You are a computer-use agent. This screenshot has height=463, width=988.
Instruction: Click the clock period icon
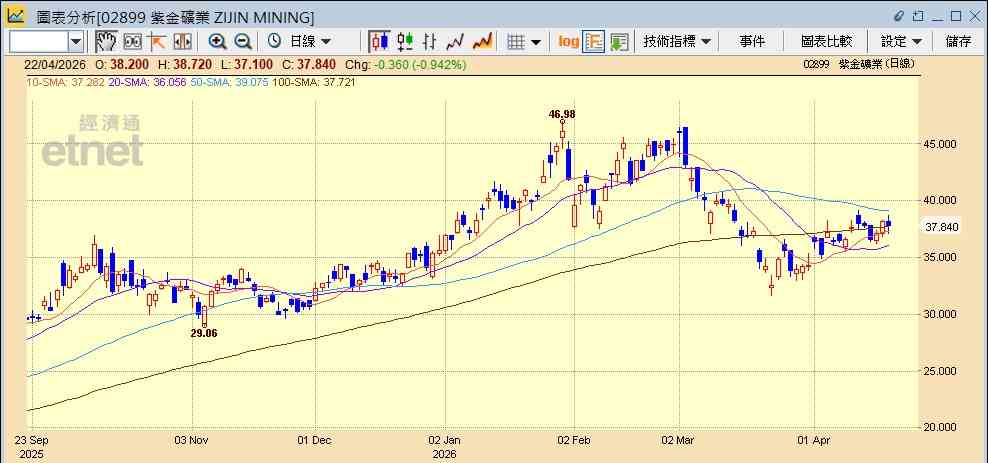(x=274, y=42)
